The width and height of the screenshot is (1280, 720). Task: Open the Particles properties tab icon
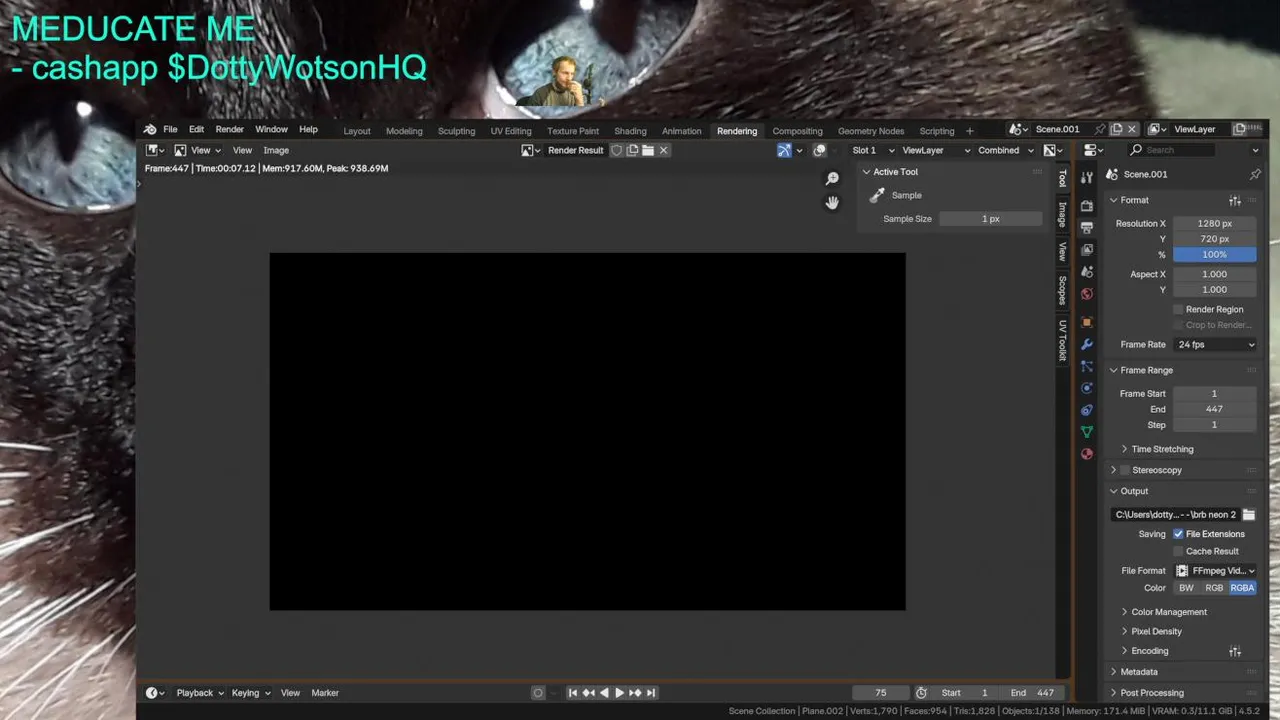1087,366
